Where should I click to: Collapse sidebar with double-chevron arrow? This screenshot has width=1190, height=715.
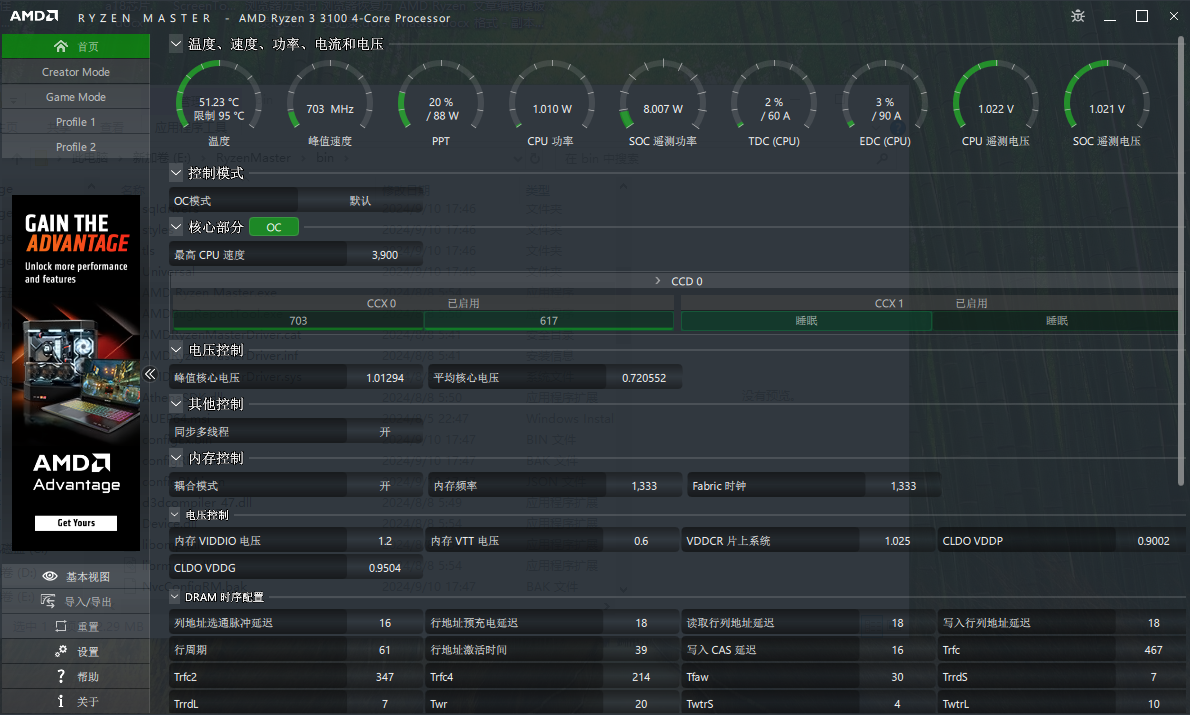point(150,374)
